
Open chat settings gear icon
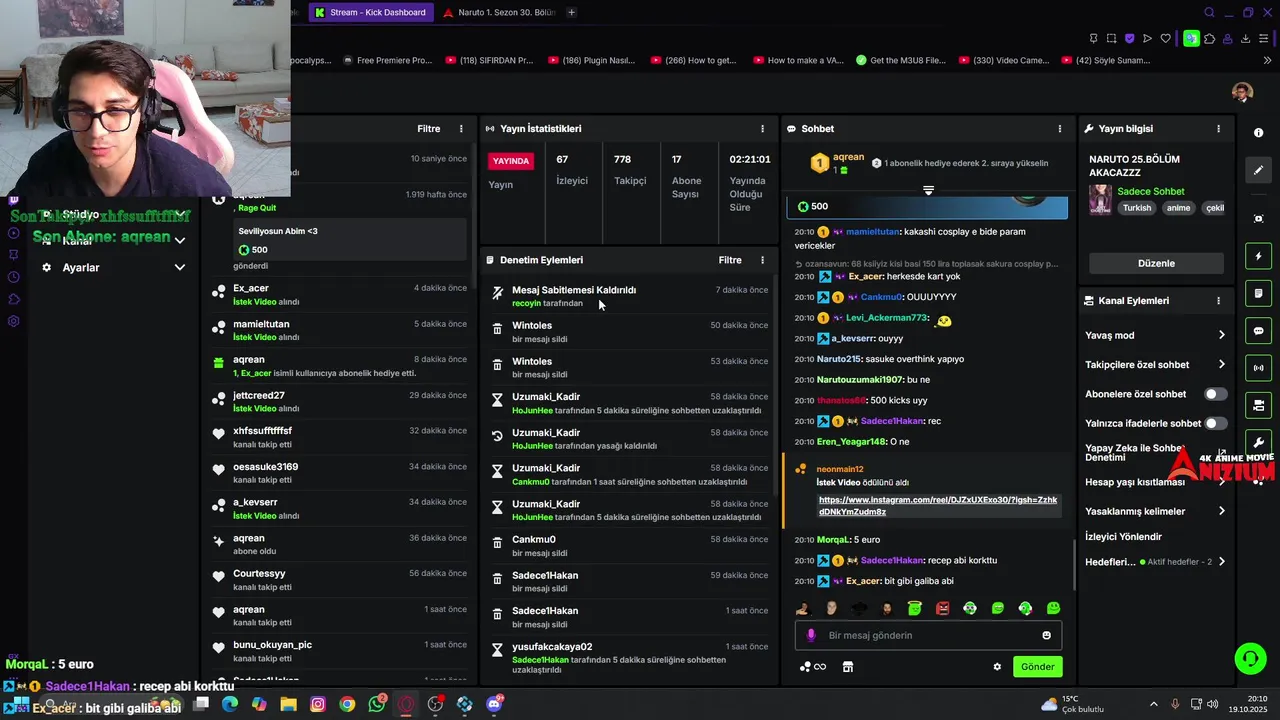coord(997,667)
